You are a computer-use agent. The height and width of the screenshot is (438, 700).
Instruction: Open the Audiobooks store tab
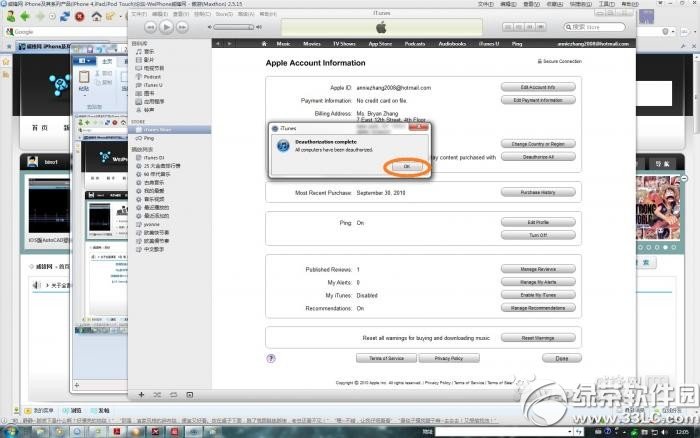[x=452, y=44]
